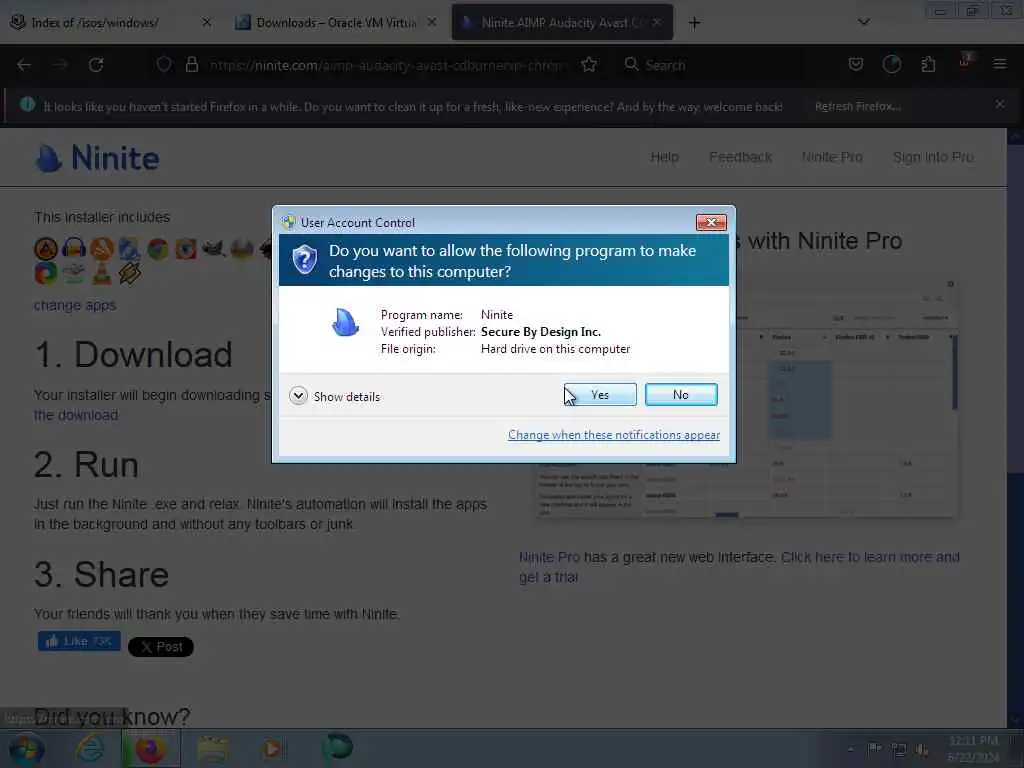Click the Ninite logo in page header
This screenshot has width=1024, height=768.
click(97, 158)
